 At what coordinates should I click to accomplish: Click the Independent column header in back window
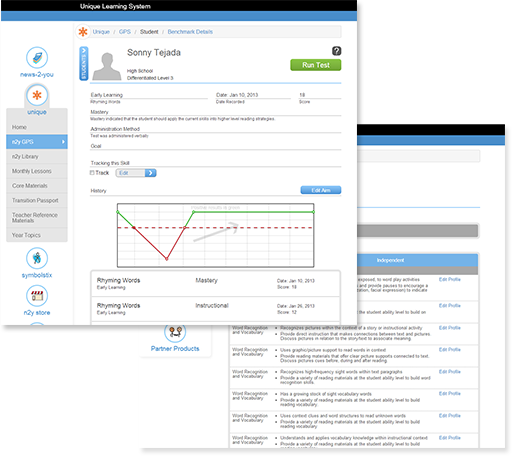[x=390, y=260]
